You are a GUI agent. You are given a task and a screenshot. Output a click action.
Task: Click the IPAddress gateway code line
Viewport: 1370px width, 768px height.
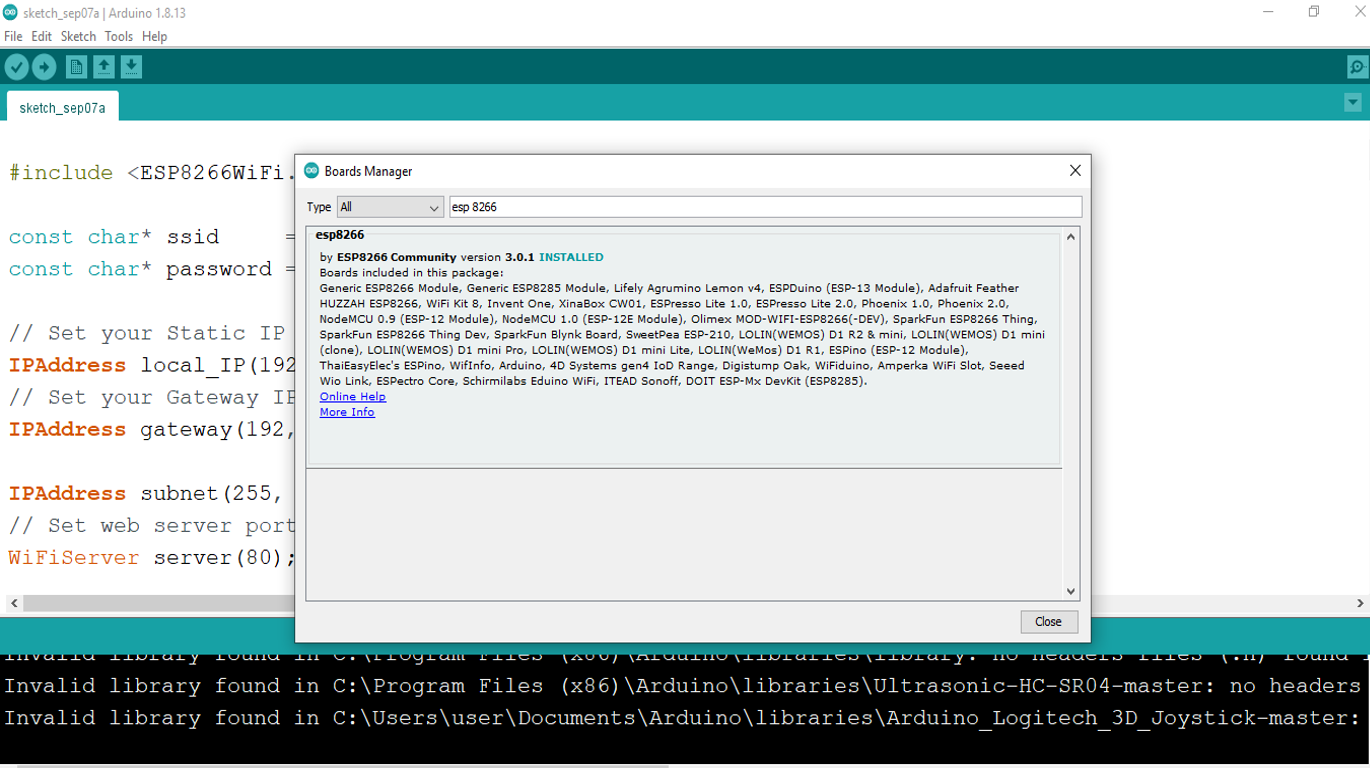tap(152, 430)
